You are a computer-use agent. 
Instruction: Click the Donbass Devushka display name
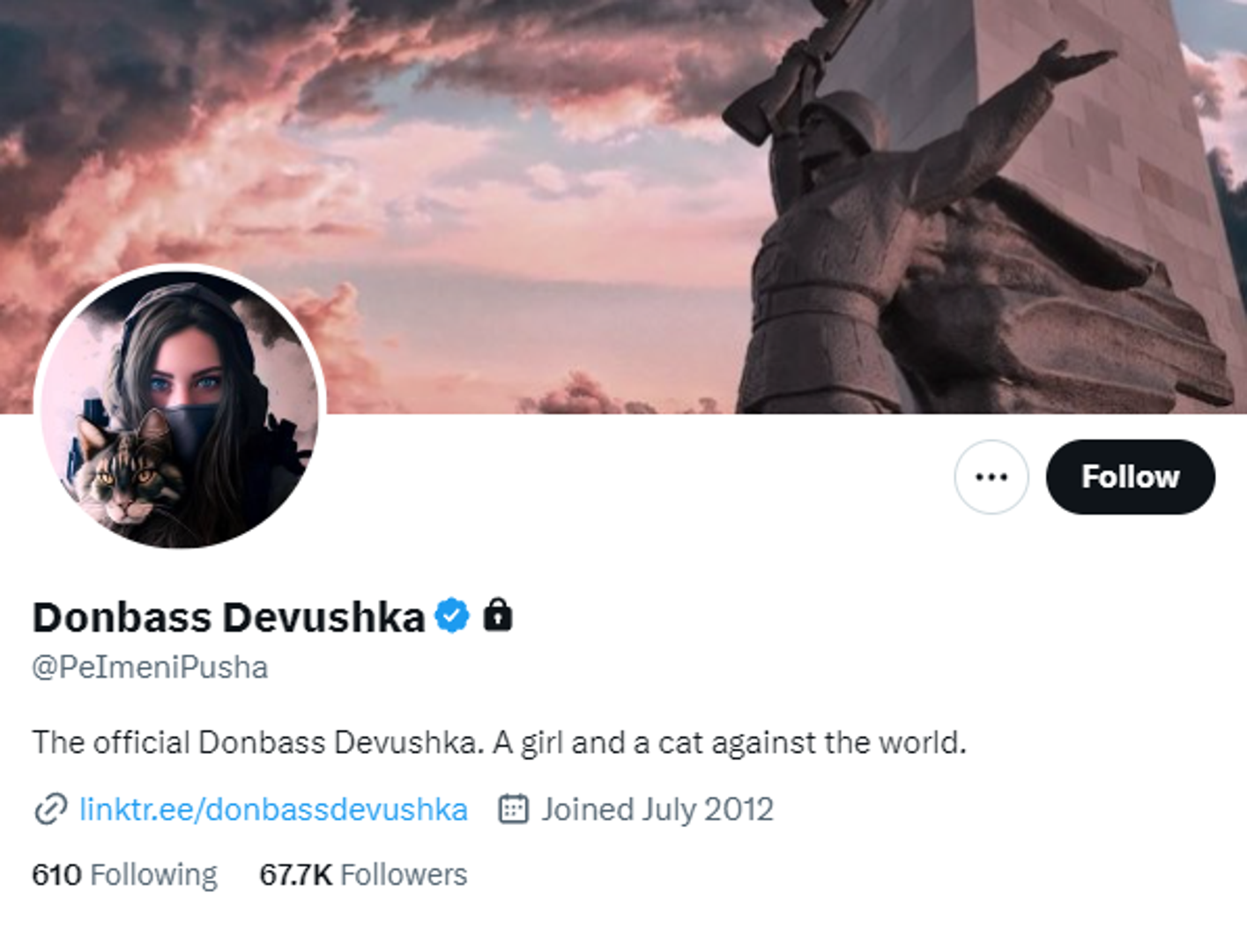[228, 617]
